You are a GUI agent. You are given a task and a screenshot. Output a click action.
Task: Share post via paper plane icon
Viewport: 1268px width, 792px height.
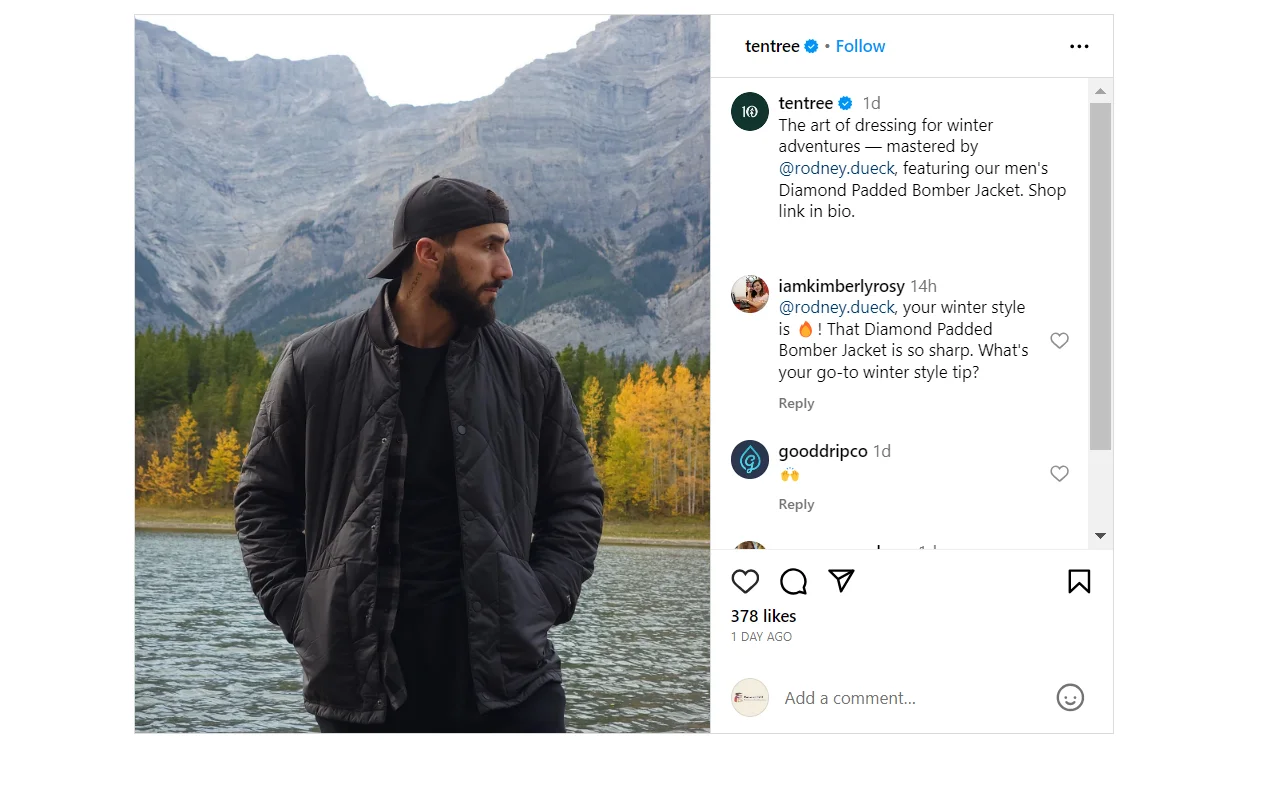[x=841, y=581]
